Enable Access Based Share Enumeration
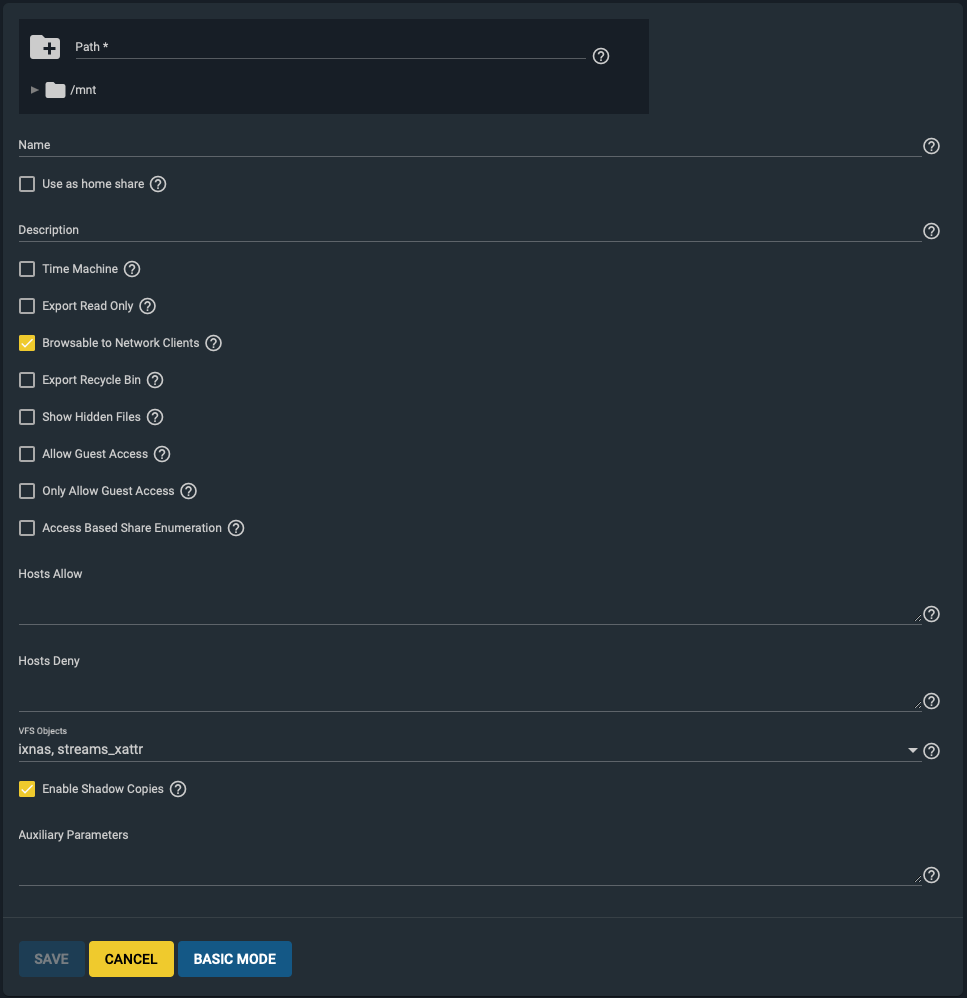The image size is (967, 998). pyautogui.click(x=27, y=528)
